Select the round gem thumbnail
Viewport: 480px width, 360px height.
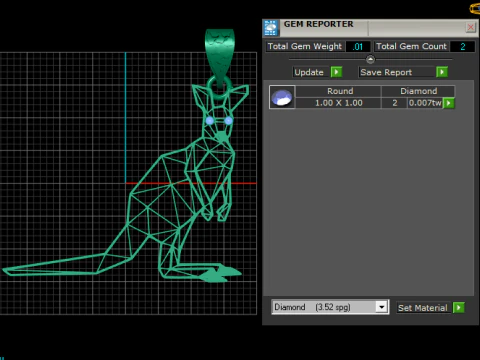pos(282,97)
